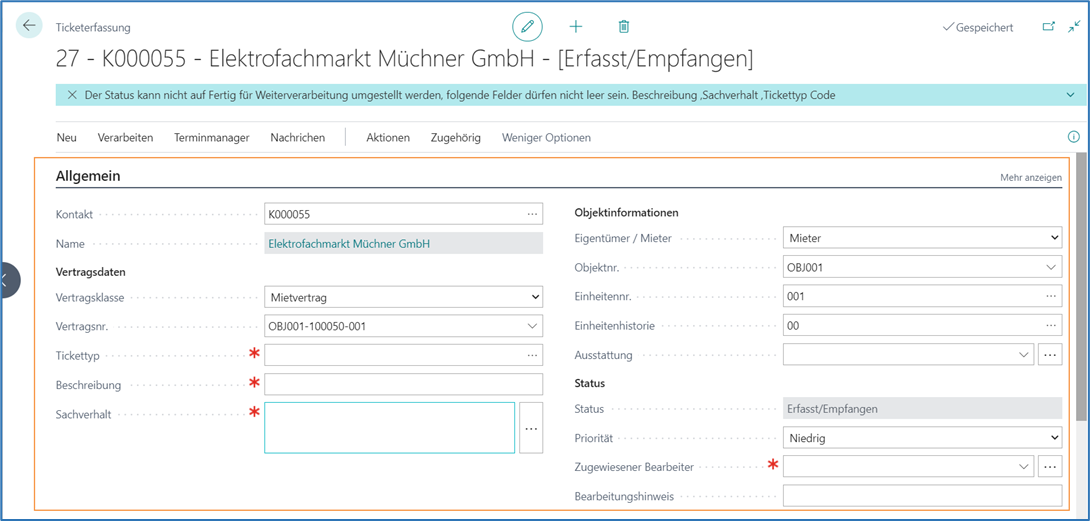The image size is (1090, 521).
Task: Click Mehr anzeigen link
Action: pyautogui.click(x=1030, y=177)
